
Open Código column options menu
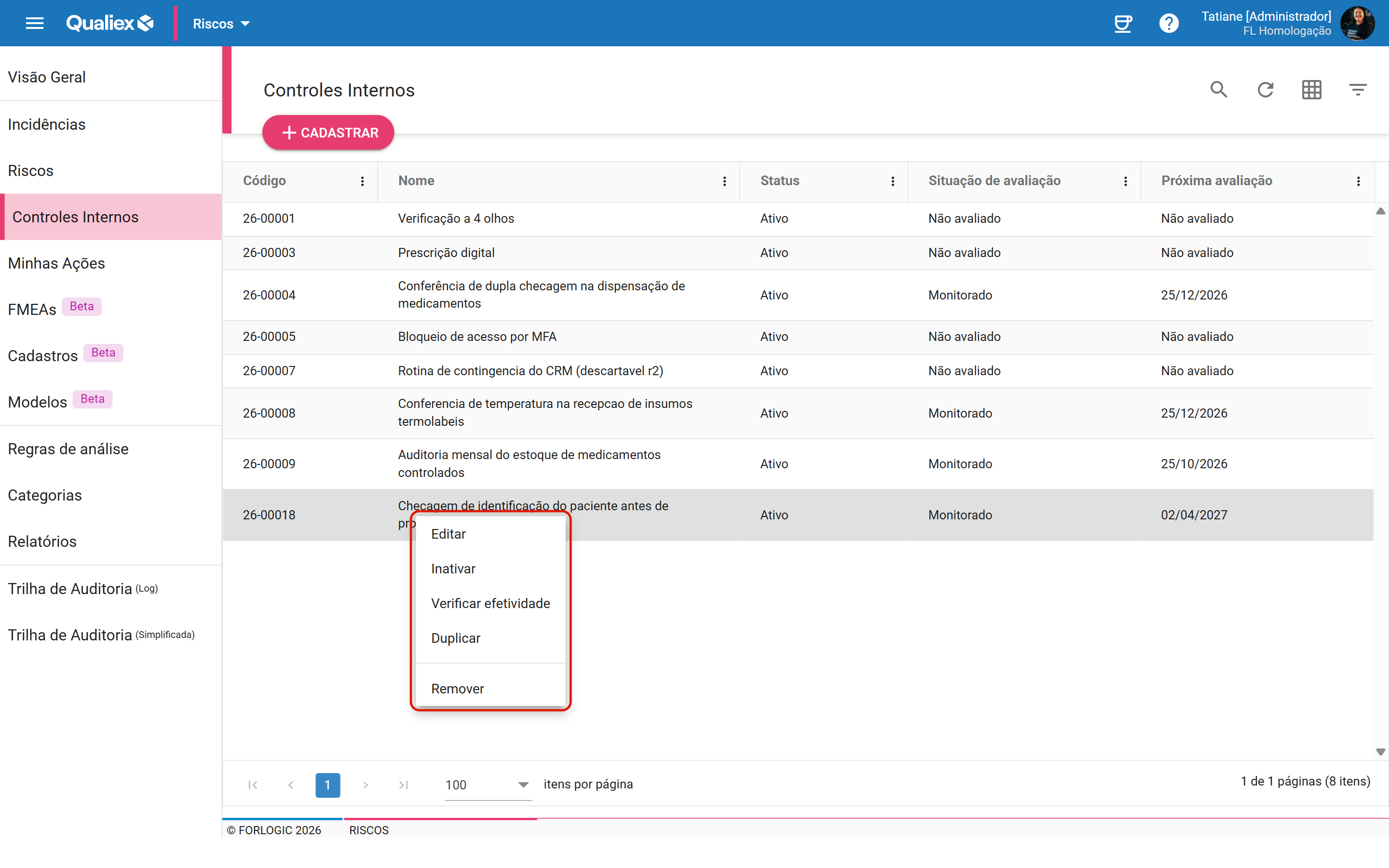point(362,181)
